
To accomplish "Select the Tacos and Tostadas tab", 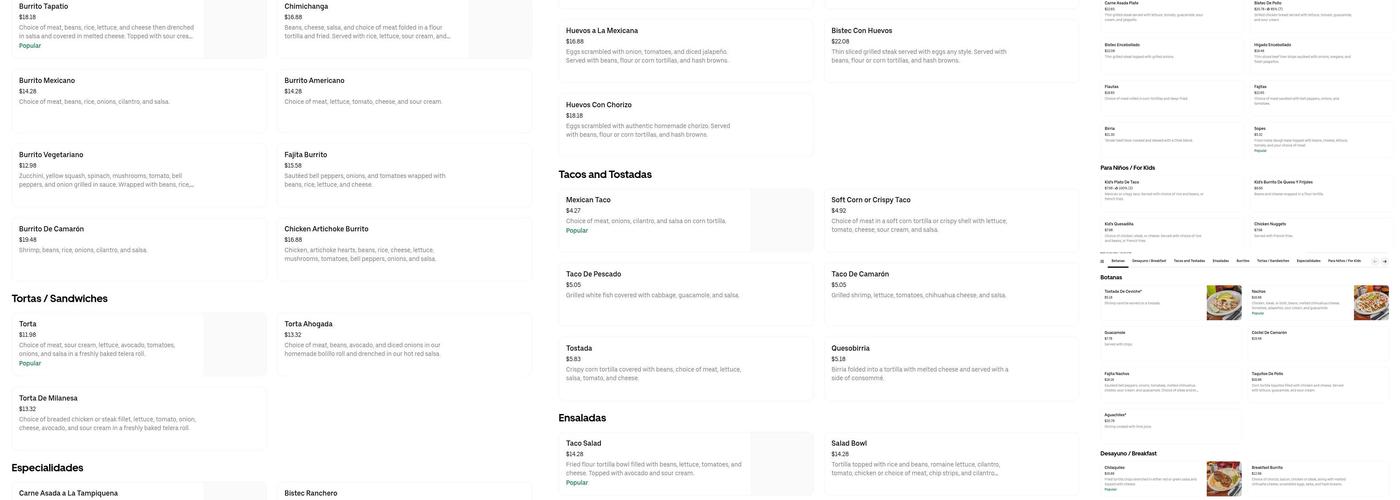I will click(1189, 261).
